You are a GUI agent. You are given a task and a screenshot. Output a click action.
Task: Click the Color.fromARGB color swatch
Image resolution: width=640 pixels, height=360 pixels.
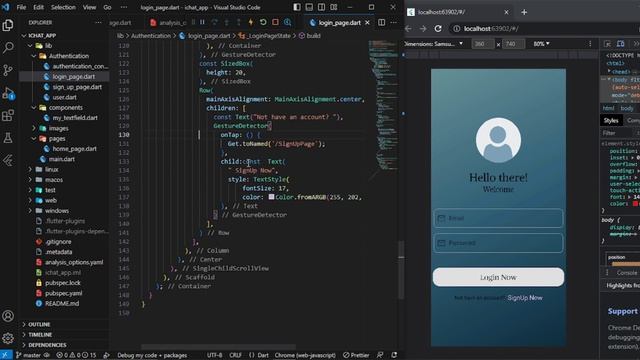click(x=271, y=197)
